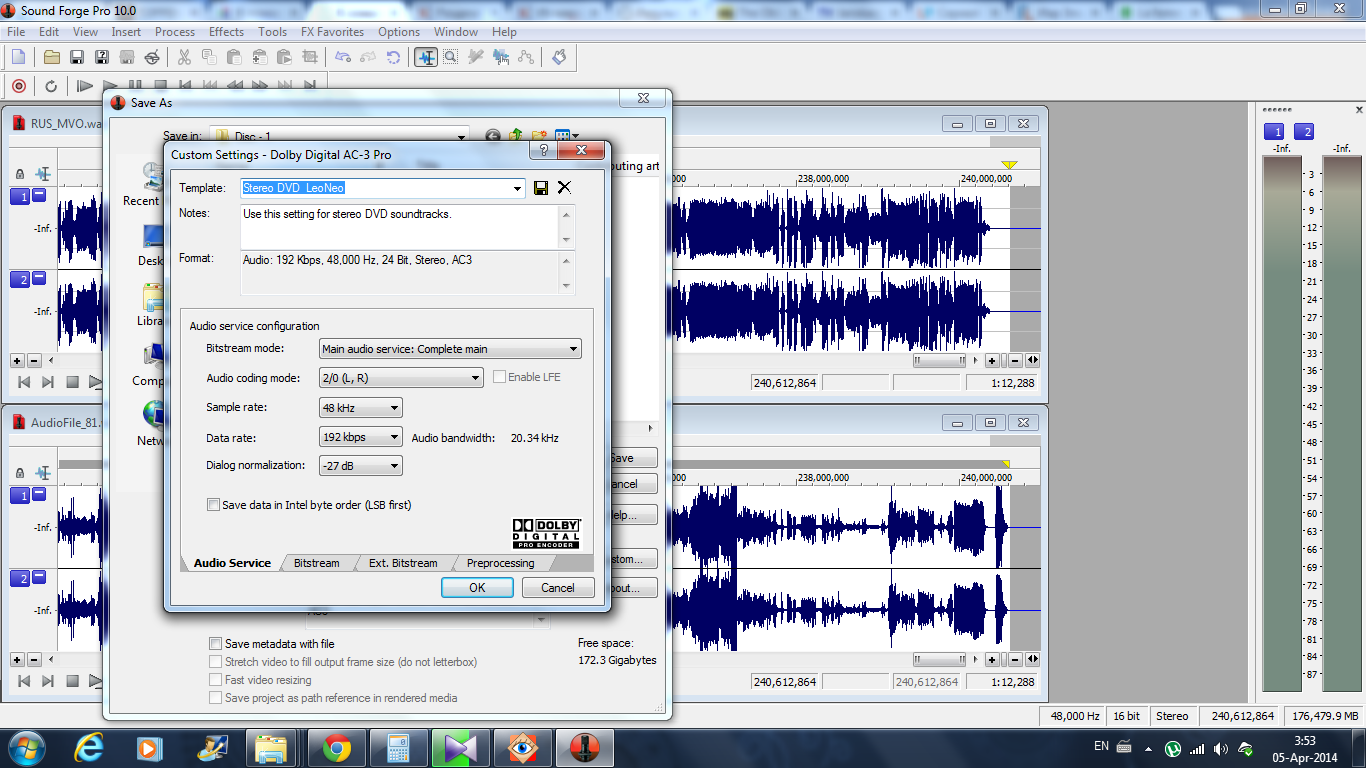Collapse channel 1 minus button in RUS_MVO
Screen dimensions: 1366x768
tap(39, 195)
